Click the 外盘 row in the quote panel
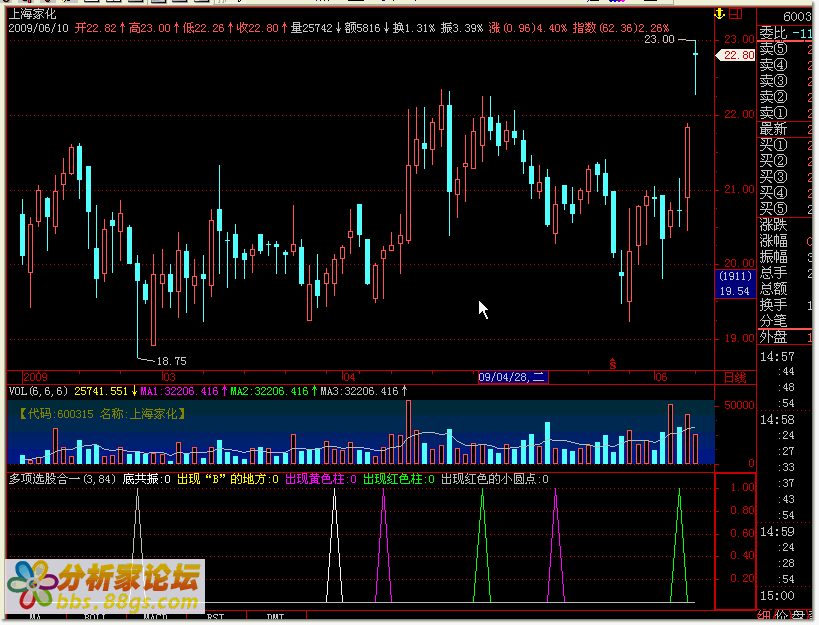819x625 pixels. pos(785,337)
